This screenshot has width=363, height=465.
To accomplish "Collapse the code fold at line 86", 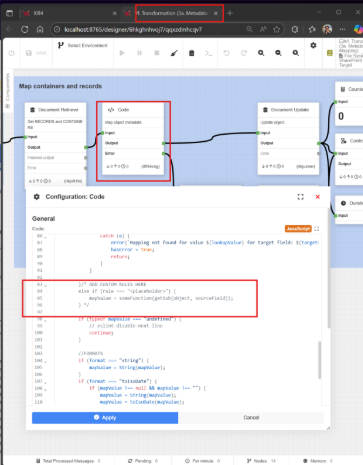I will click(46, 237).
